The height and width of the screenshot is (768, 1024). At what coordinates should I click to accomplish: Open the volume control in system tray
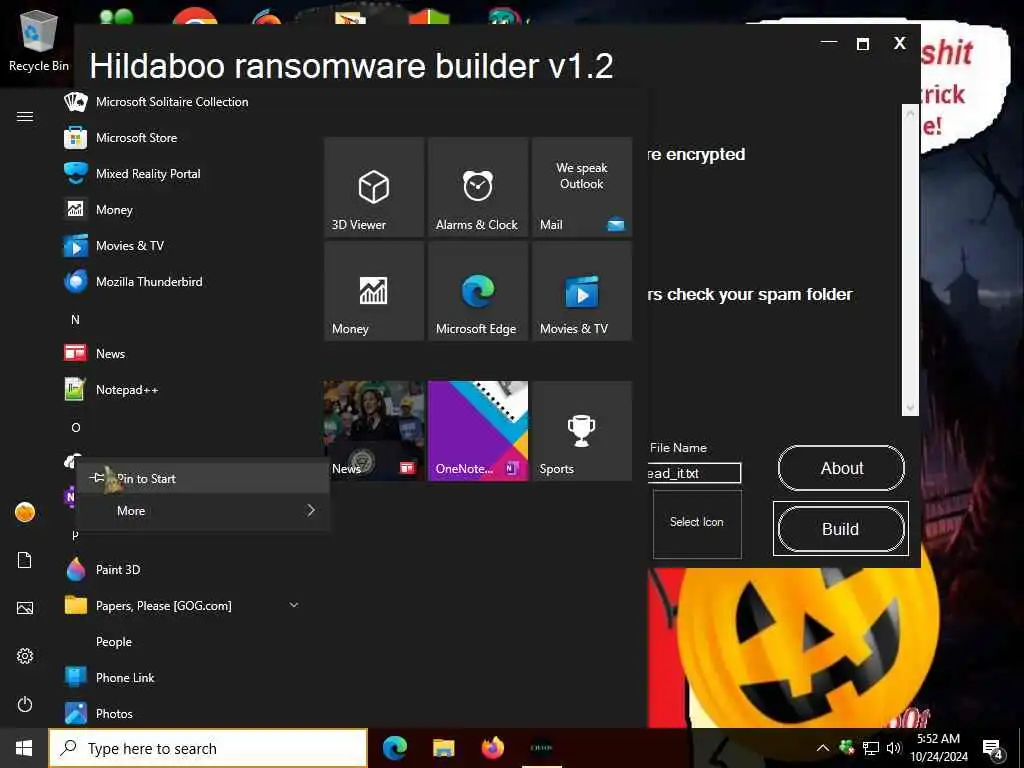(x=893, y=748)
